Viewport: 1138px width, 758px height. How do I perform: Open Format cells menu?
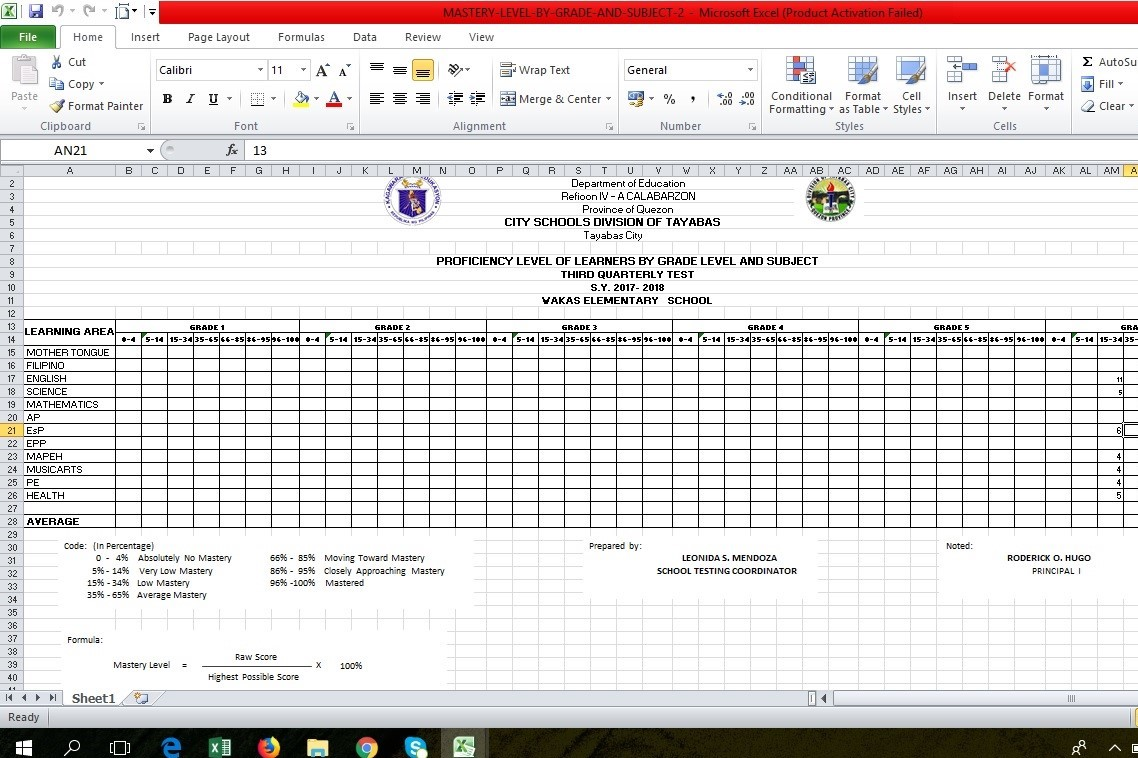tap(1045, 83)
